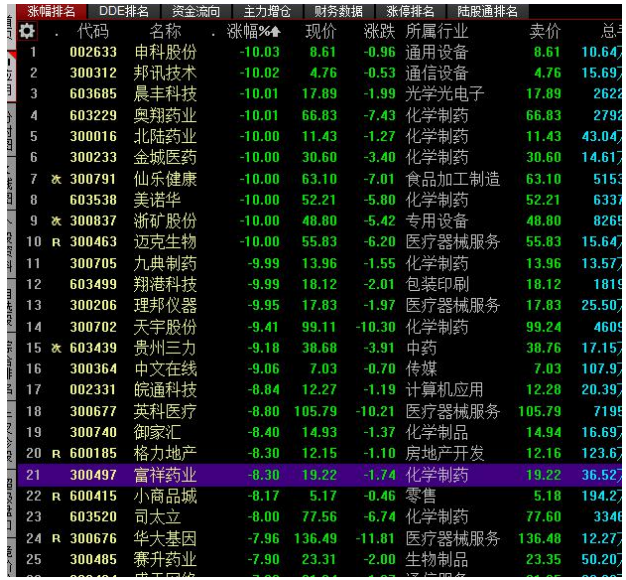Select the 财务数据 tab
The width and height of the screenshot is (626, 580).
[339, 11]
